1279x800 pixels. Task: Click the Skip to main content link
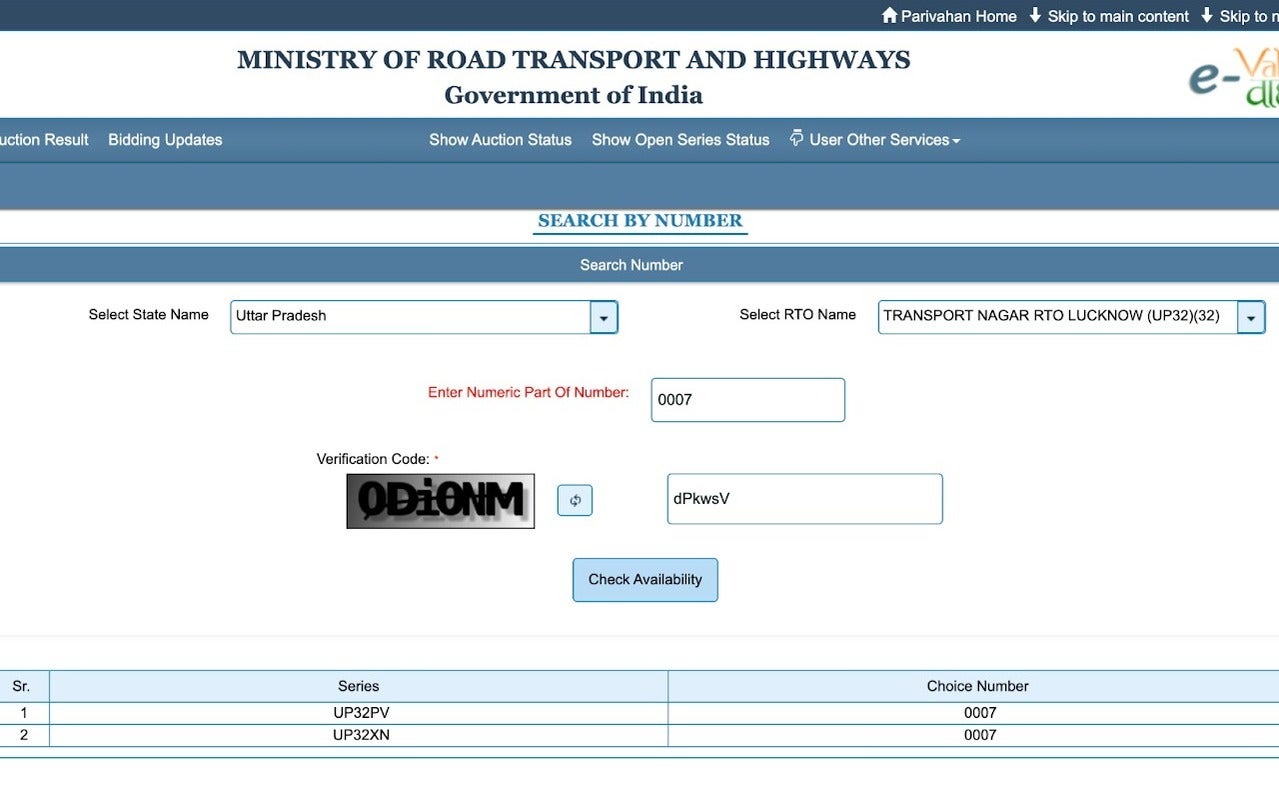click(1119, 15)
